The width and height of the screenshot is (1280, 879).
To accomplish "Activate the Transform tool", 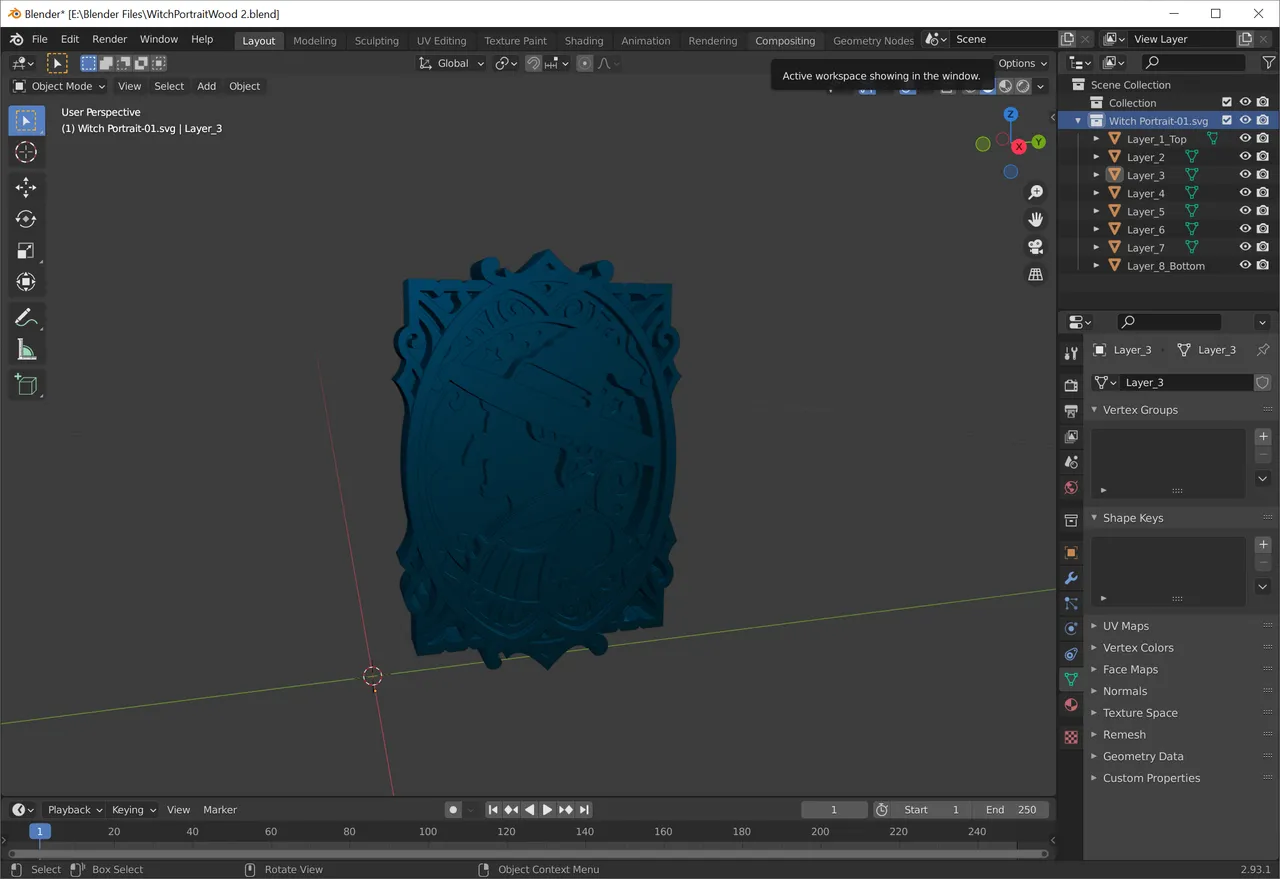I will tap(26, 282).
